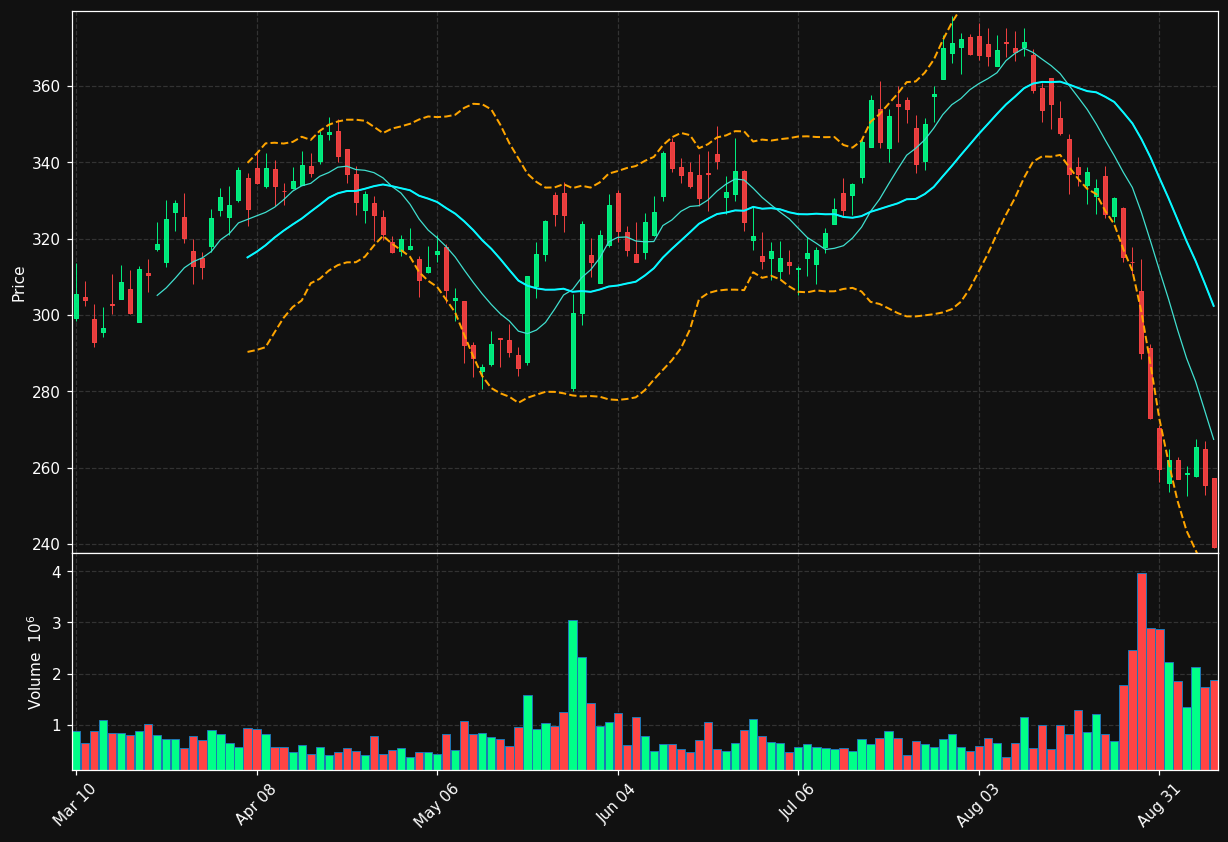Click the 320 price axis label

pyautogui.click(x=47, y=240)
